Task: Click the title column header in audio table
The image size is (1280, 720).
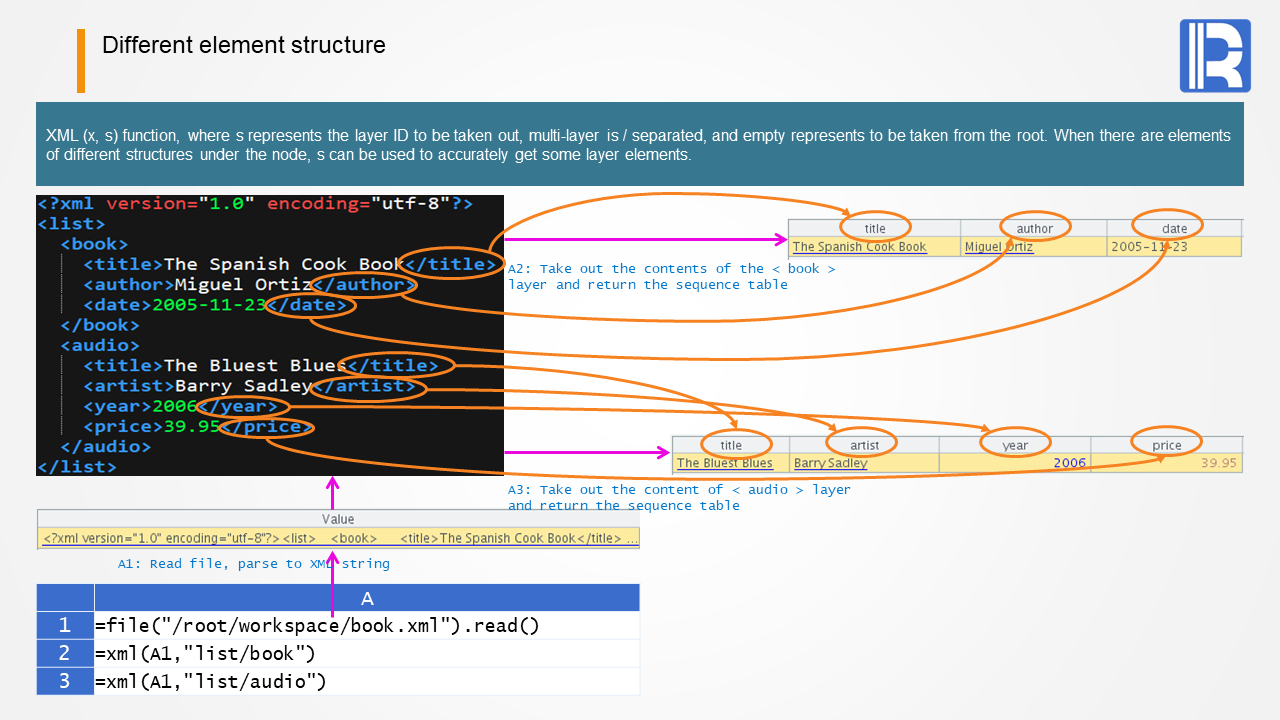Action: pos(731,445)
